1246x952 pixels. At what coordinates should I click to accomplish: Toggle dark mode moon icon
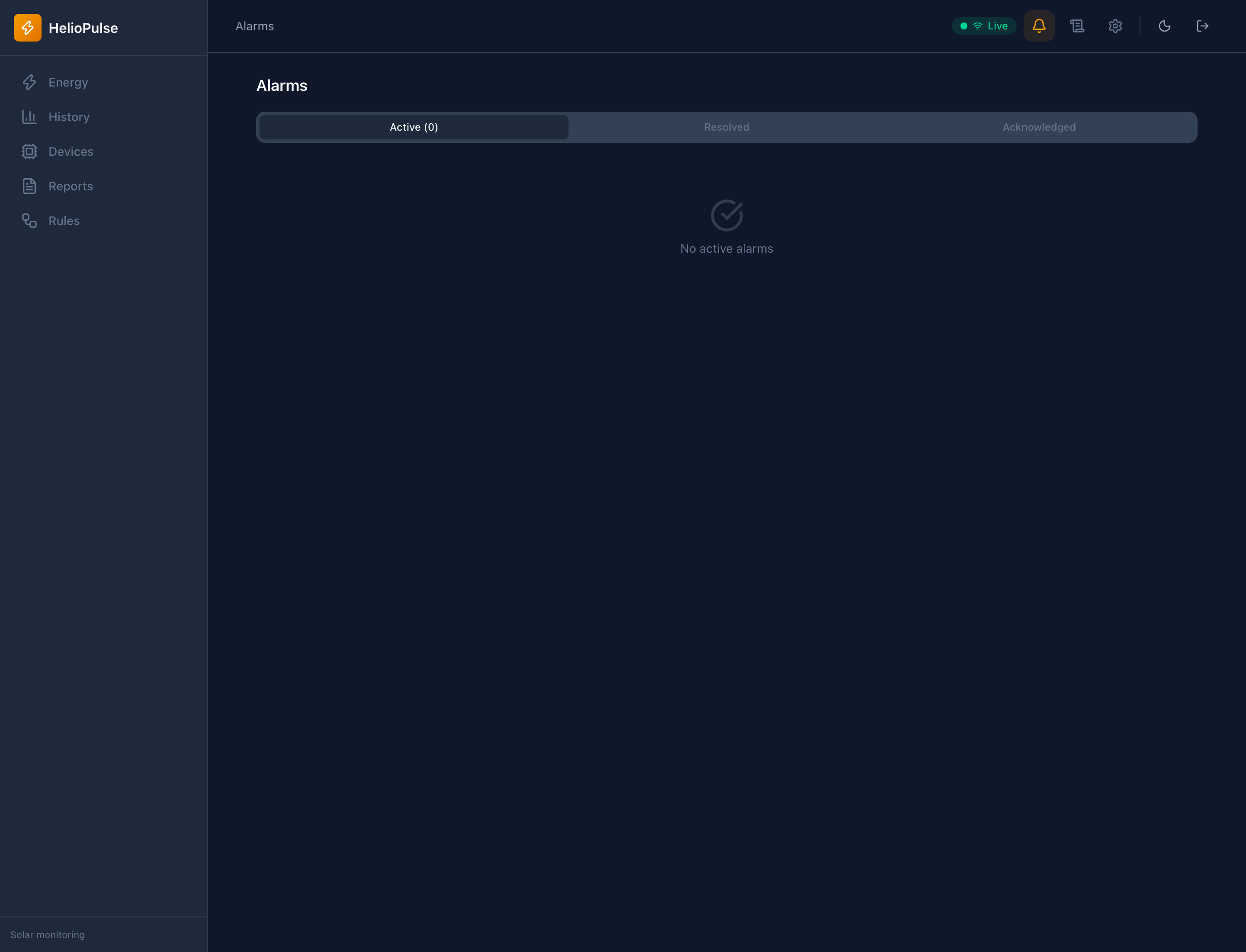pos(1164,26)
